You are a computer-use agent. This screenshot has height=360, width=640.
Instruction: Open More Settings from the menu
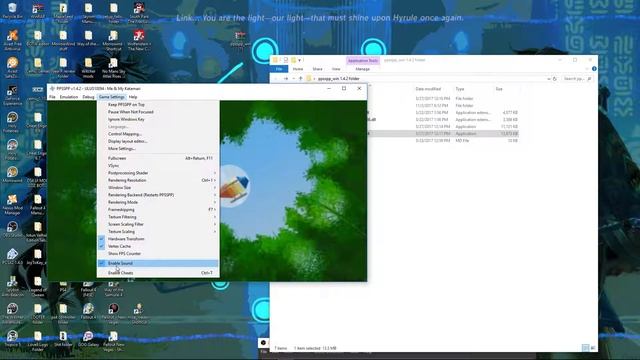click(x=158, y=149)
